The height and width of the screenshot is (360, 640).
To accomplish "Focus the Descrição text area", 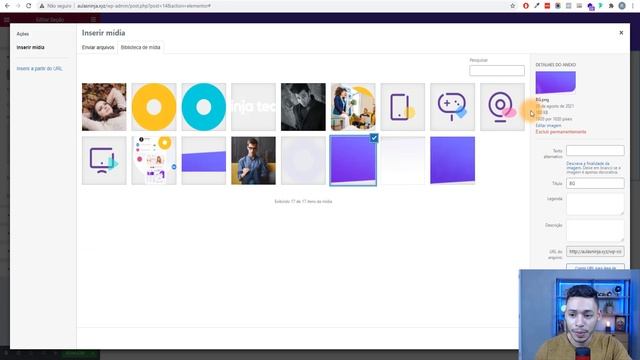I will point(595,231).
